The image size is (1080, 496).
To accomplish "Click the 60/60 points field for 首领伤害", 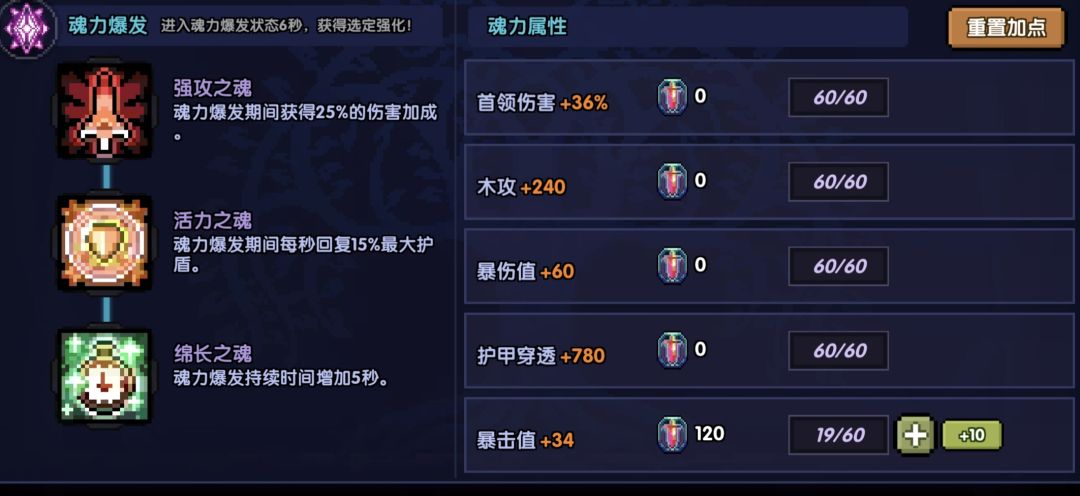I will [839, 98].
